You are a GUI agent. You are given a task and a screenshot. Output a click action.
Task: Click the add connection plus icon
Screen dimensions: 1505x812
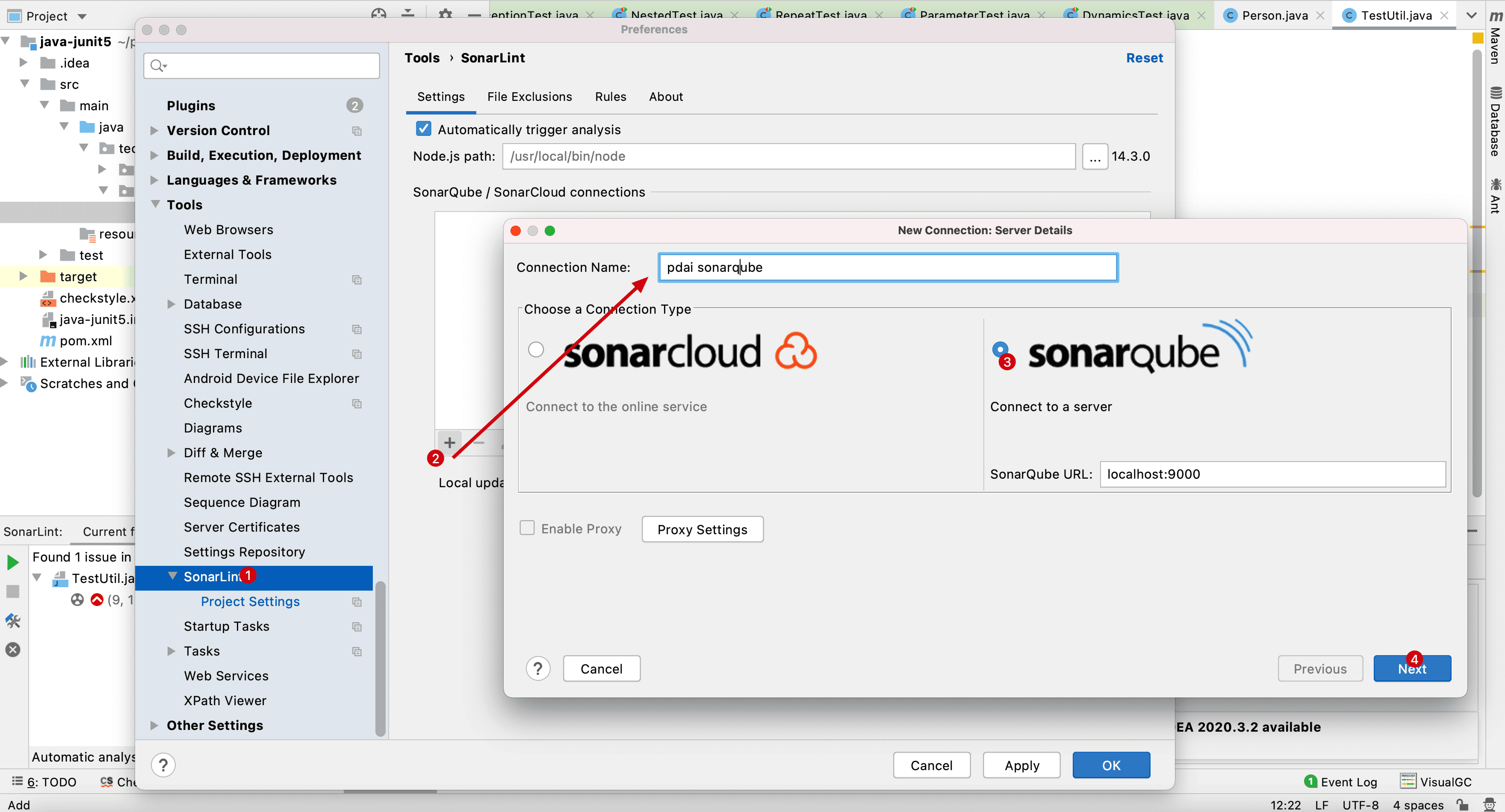449,442
